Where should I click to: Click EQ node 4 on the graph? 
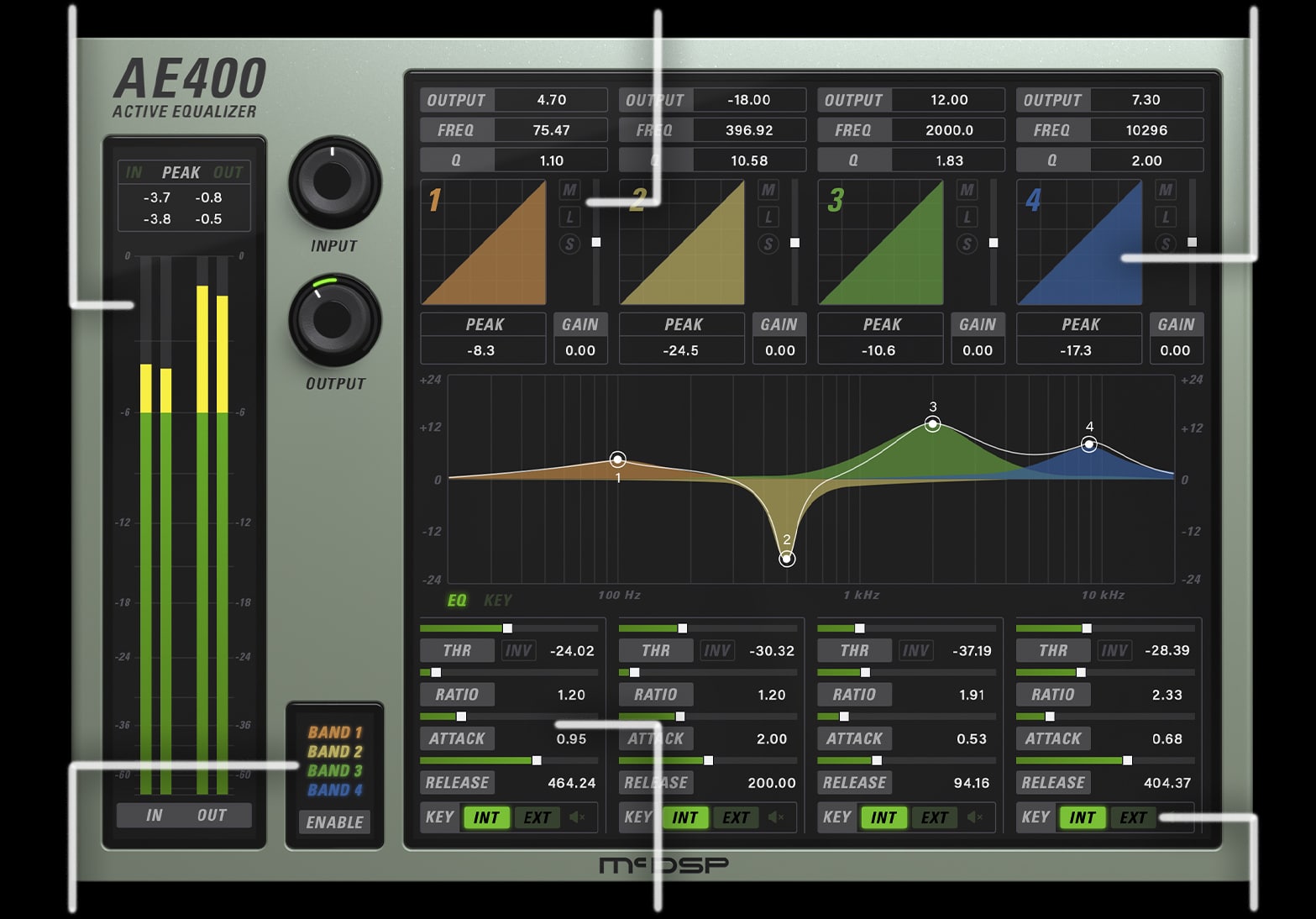(x=1088, y=444)
